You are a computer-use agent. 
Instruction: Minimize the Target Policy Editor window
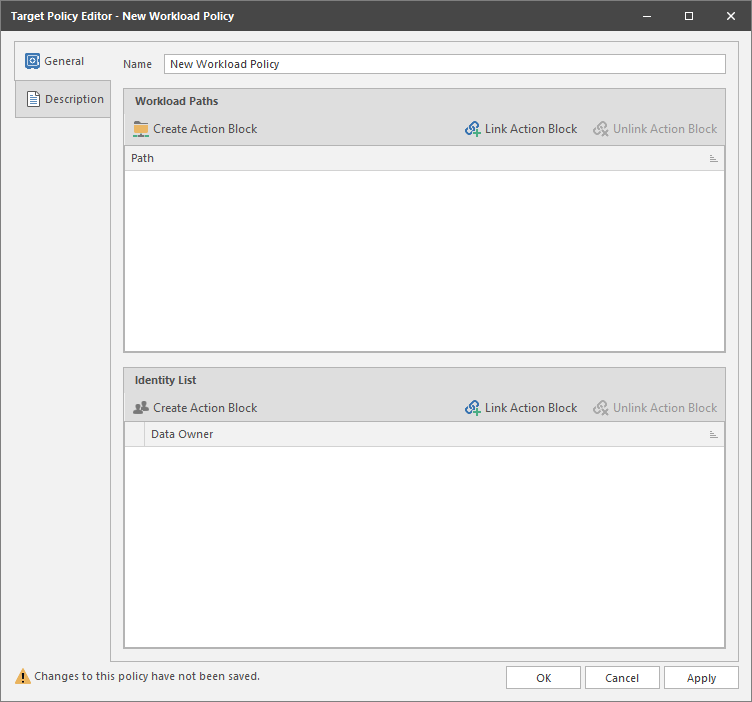tap(647, 16)
